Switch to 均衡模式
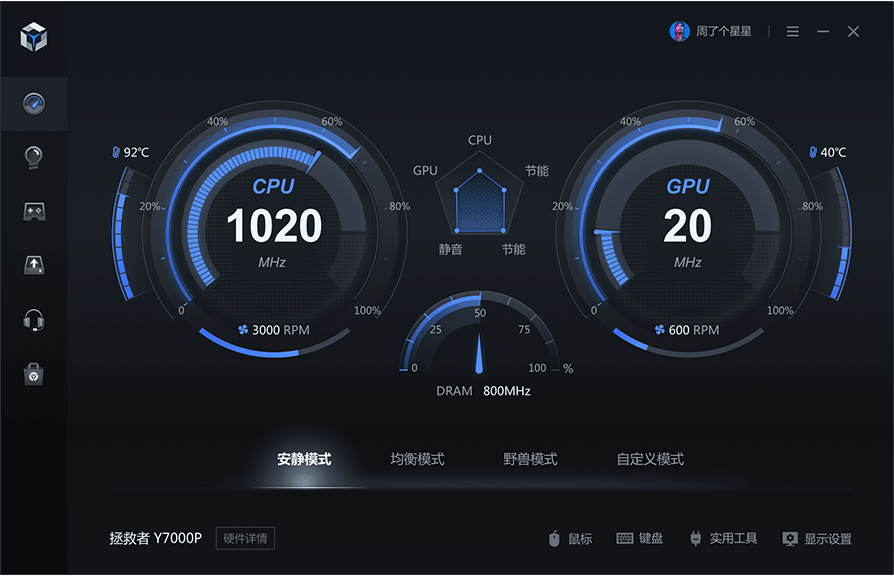Screen dimensions: 894x576 click(x=417, y=459)
